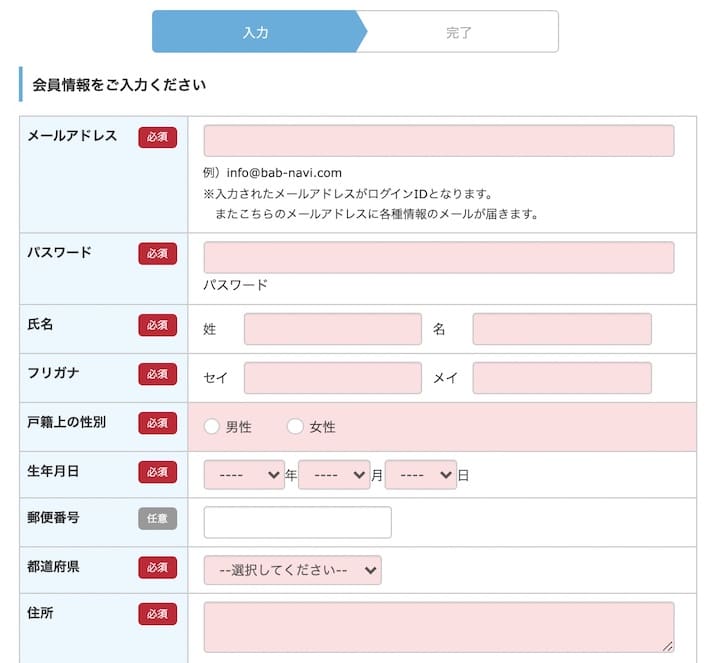Image resolution: width=720 pixels, height=663 pixels.
Task: Focus the メイ furigana field
Action: [x=561, y=378]
